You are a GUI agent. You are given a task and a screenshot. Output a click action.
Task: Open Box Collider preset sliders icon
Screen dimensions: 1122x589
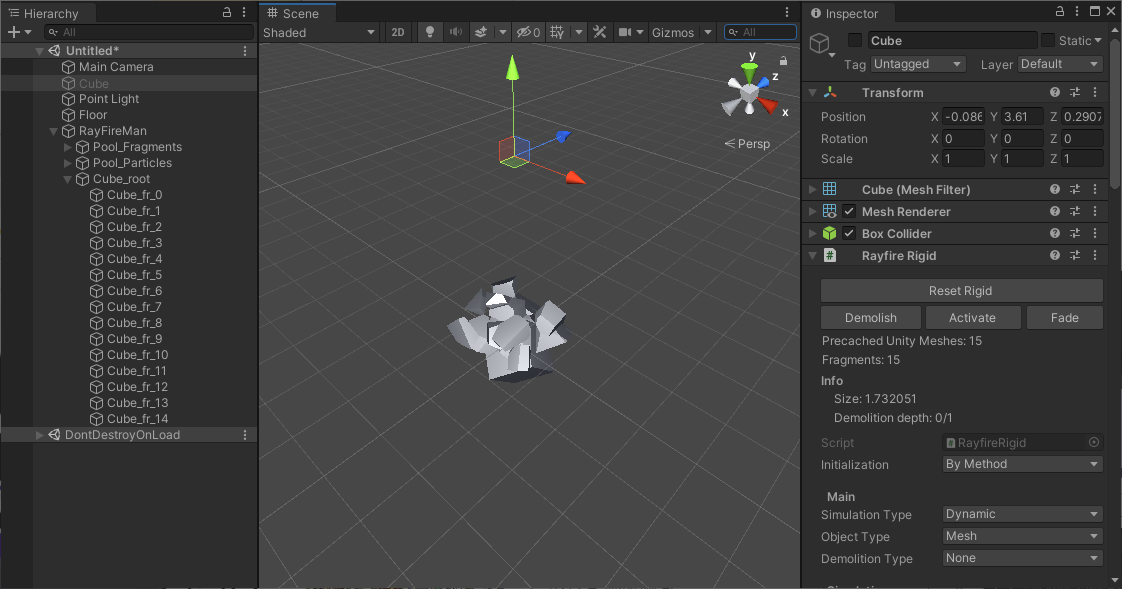click(x=1075, y=233)
